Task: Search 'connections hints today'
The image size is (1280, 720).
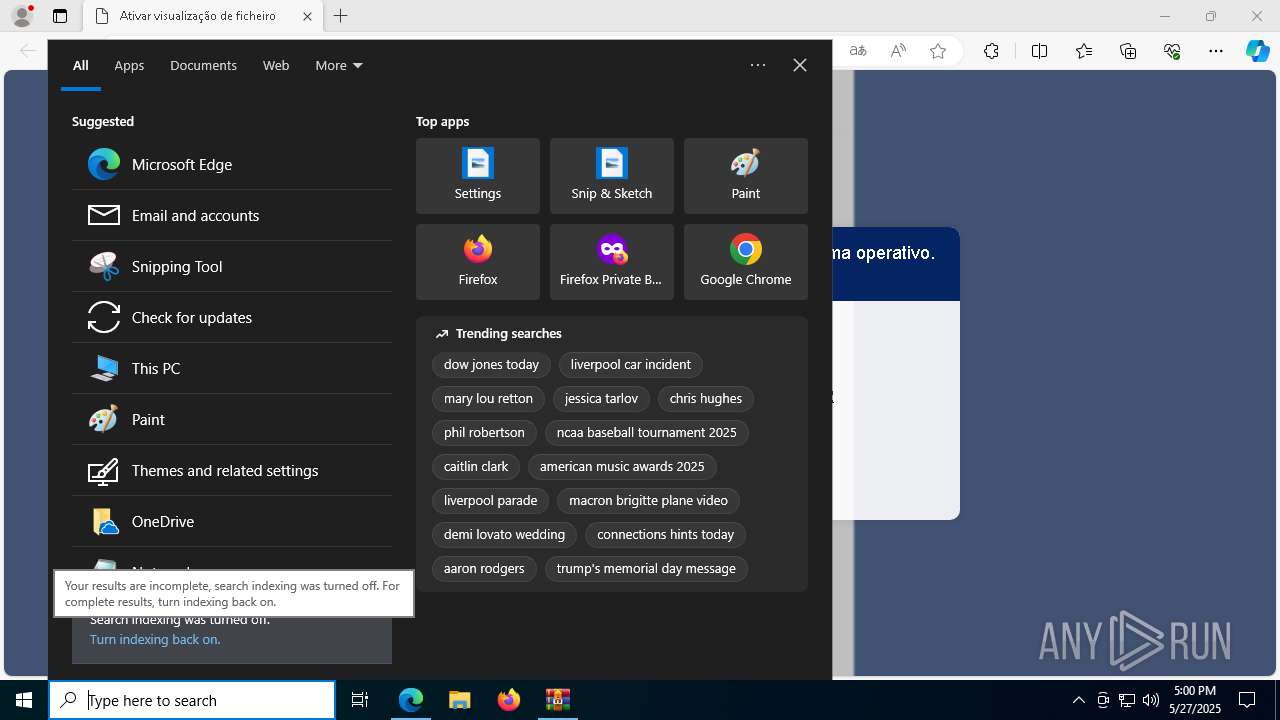Action: coord(666,535)
